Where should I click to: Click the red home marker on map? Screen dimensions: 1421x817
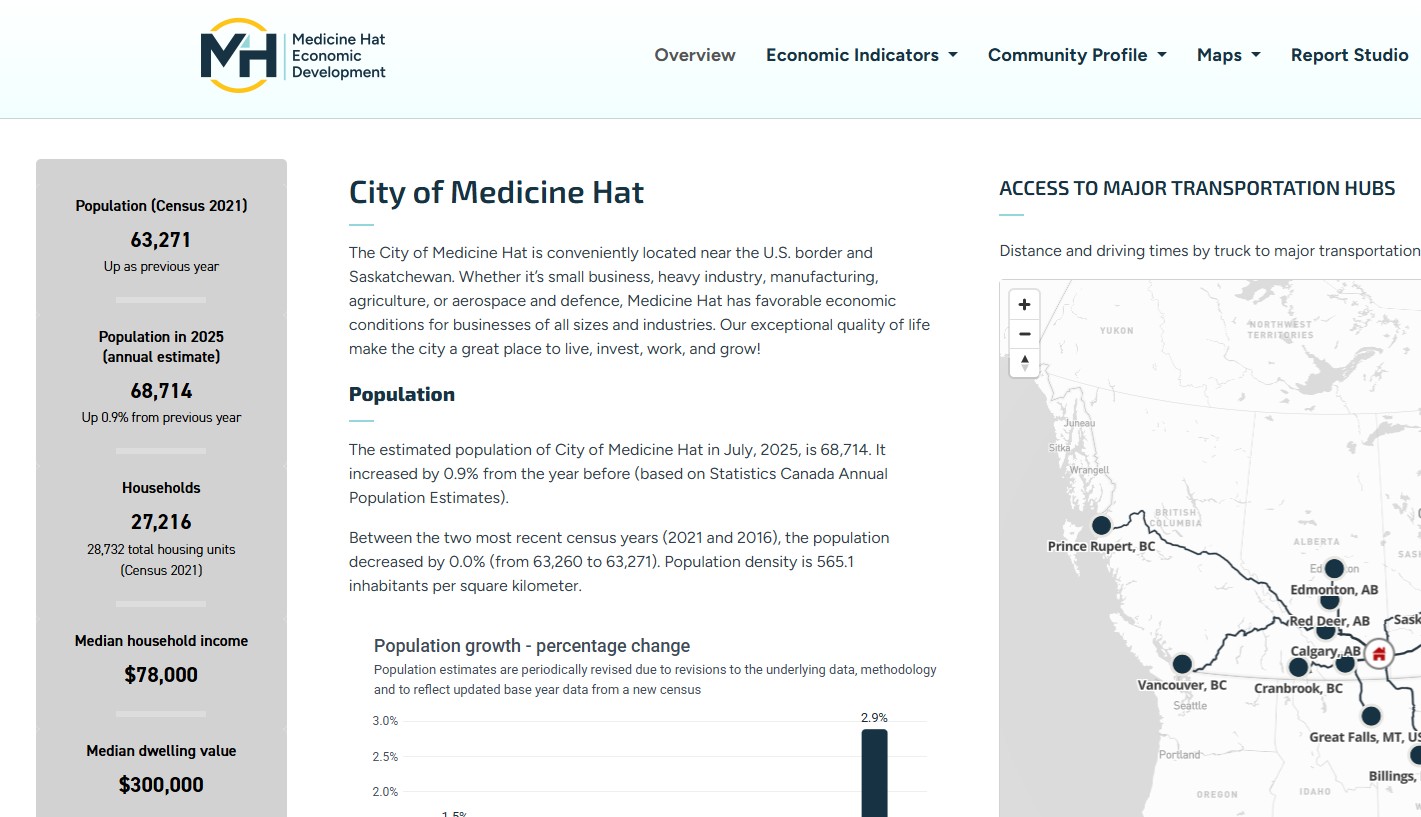(x=1379, y=654)
